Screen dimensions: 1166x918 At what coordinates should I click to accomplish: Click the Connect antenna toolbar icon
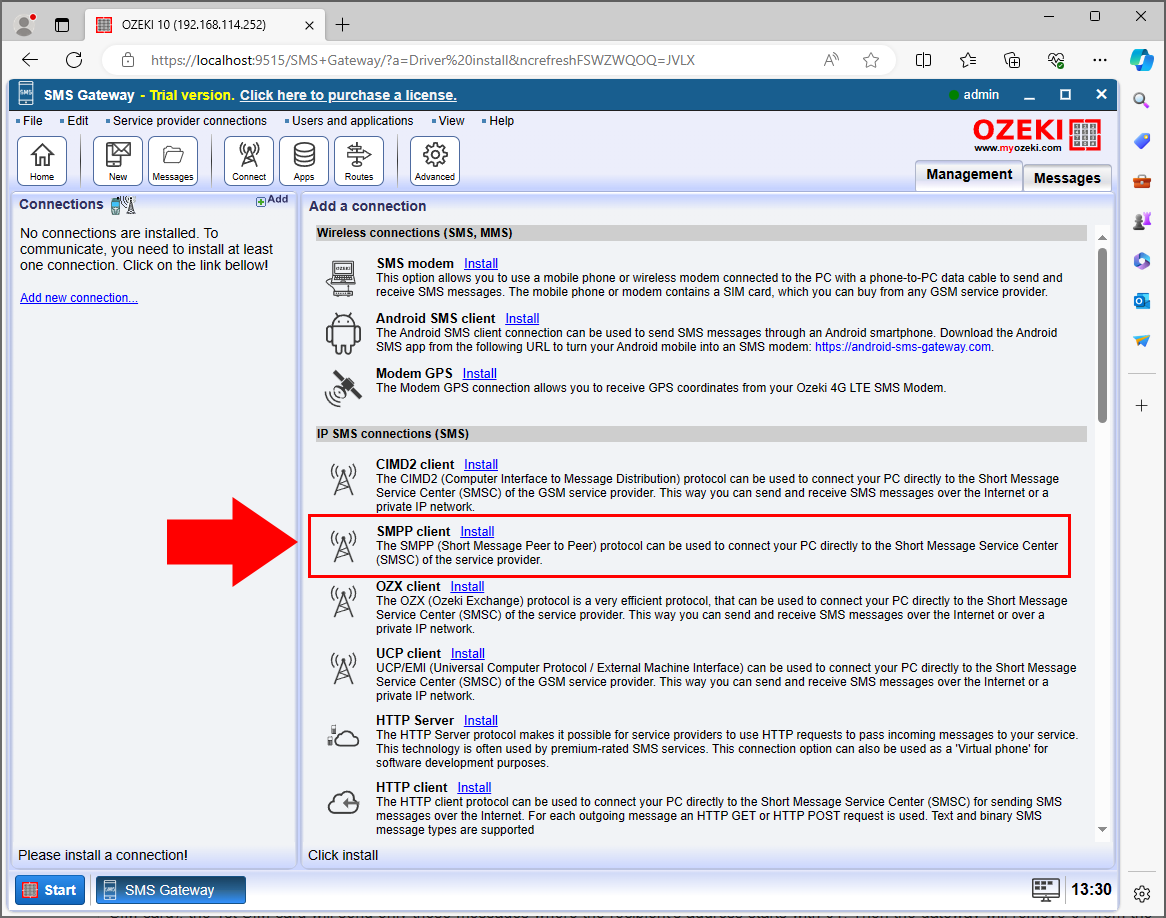pyautogui.click(x=248, y=161)
